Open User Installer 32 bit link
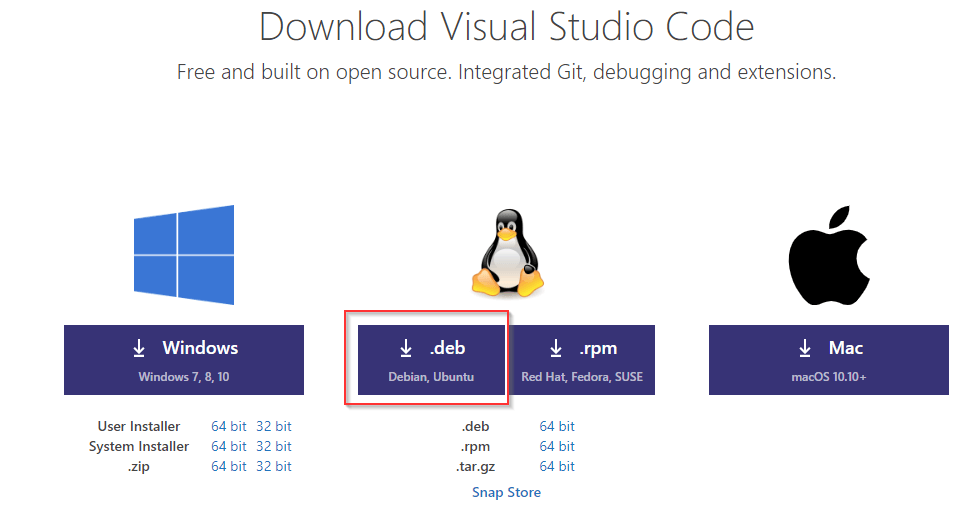The height and width of the screenshot is (510, 970). pos(273,426)
